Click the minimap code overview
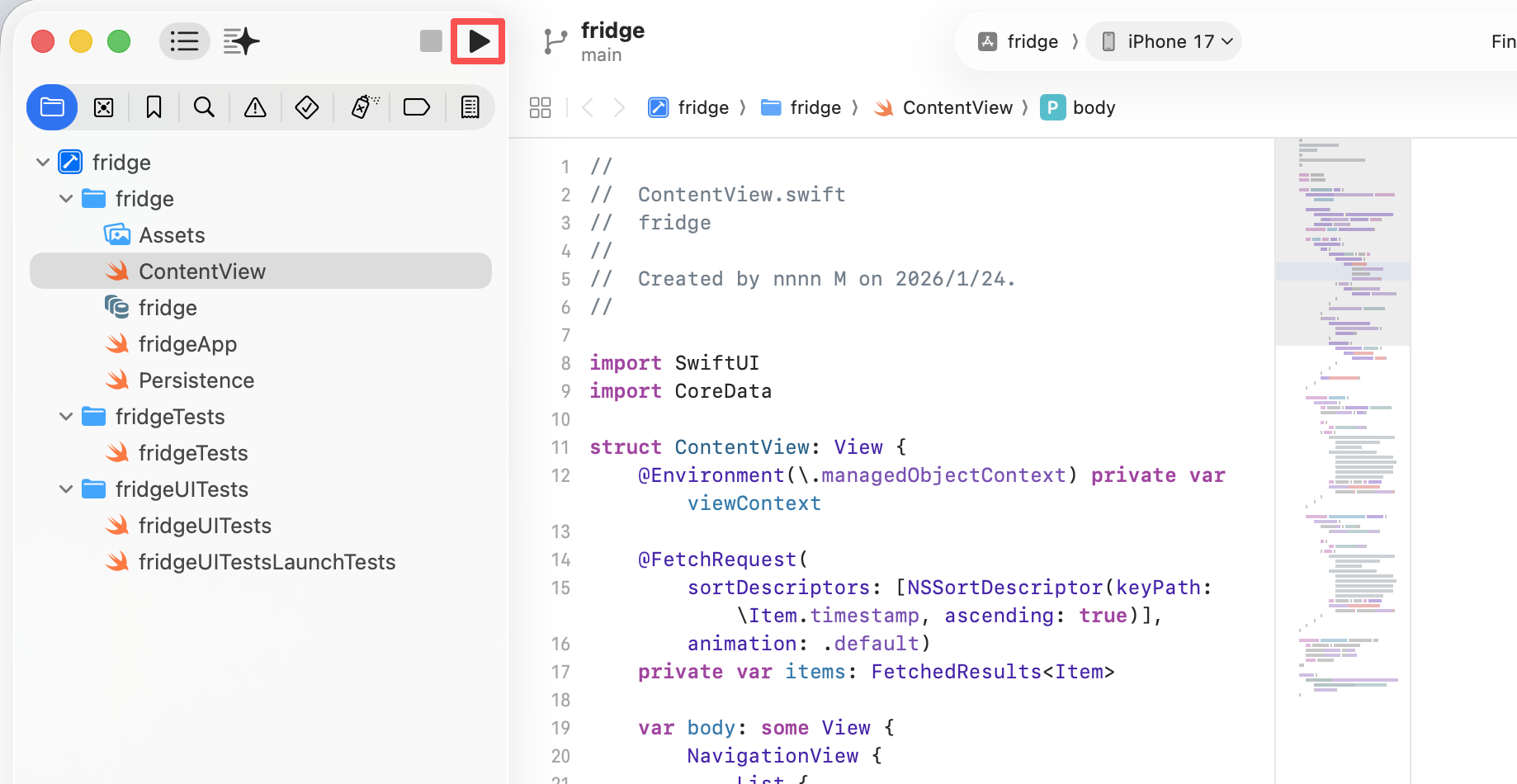Viewport: 1517px width, 784px height. (x=1342, y=413)
